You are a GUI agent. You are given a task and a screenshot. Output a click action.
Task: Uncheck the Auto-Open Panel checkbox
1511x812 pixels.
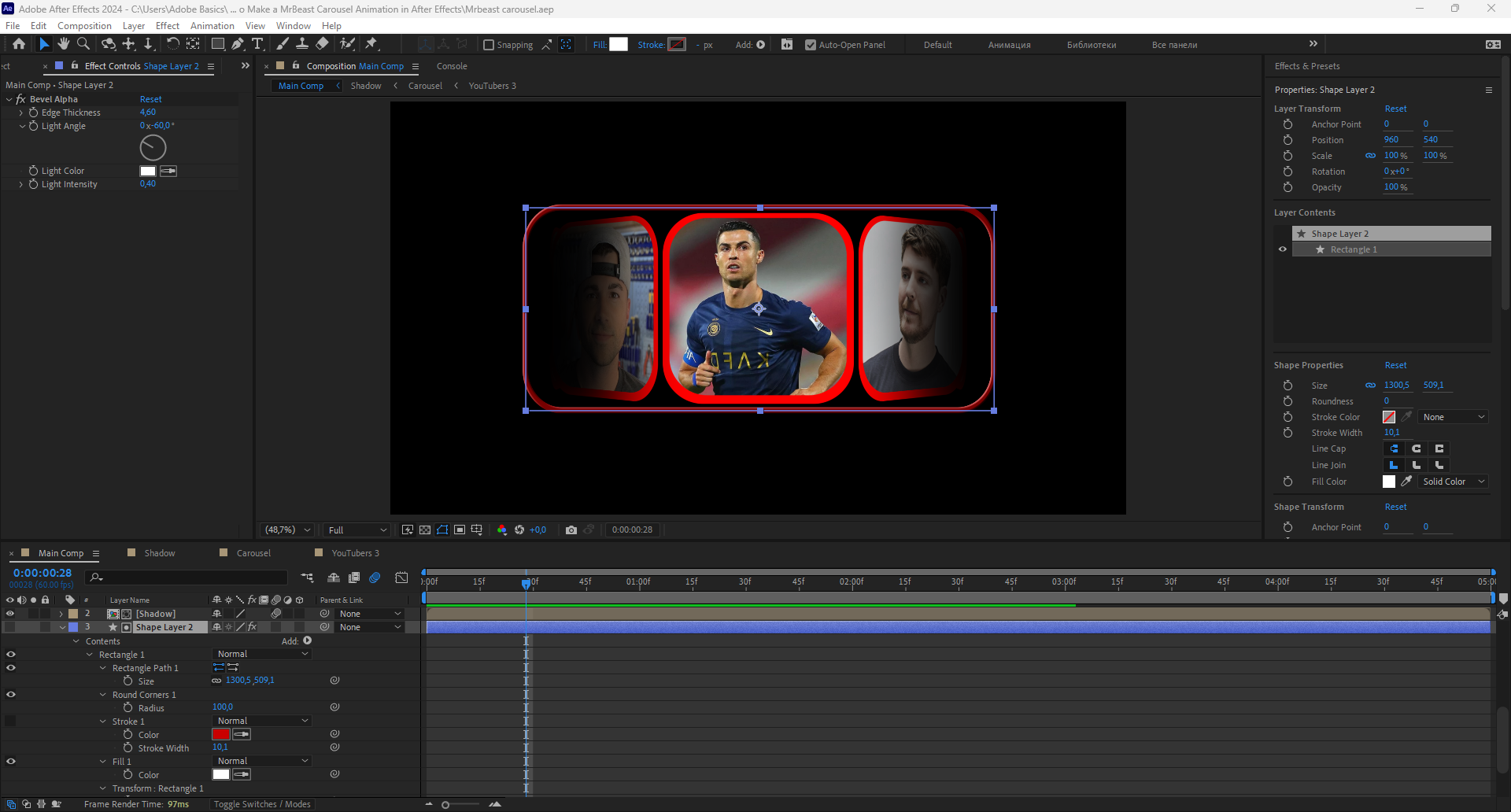point(811,45)
